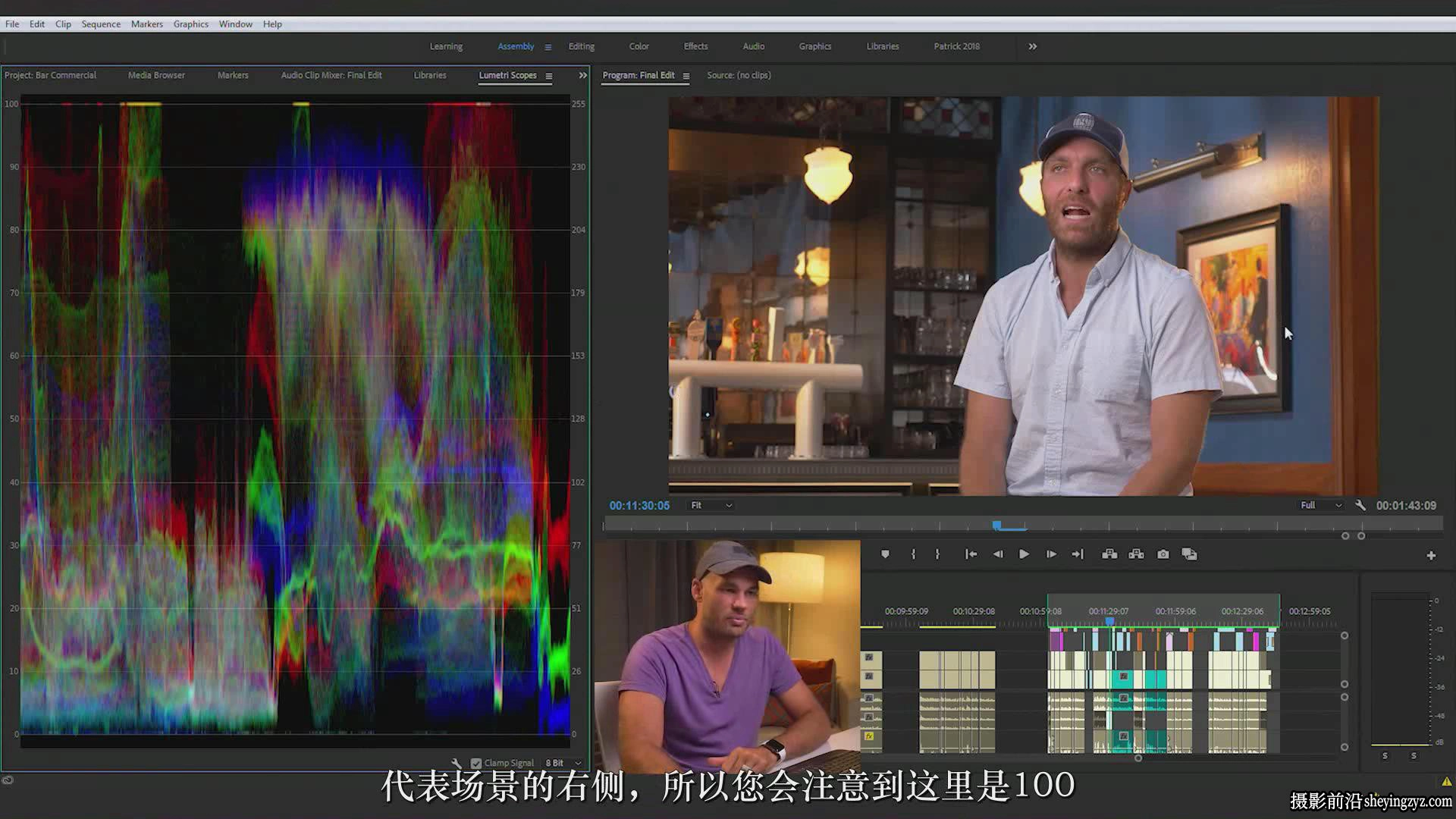The height and width of the screenshot is (819, 1456).
Task: Click the Go to In point icon
Action: click(971, 554)
